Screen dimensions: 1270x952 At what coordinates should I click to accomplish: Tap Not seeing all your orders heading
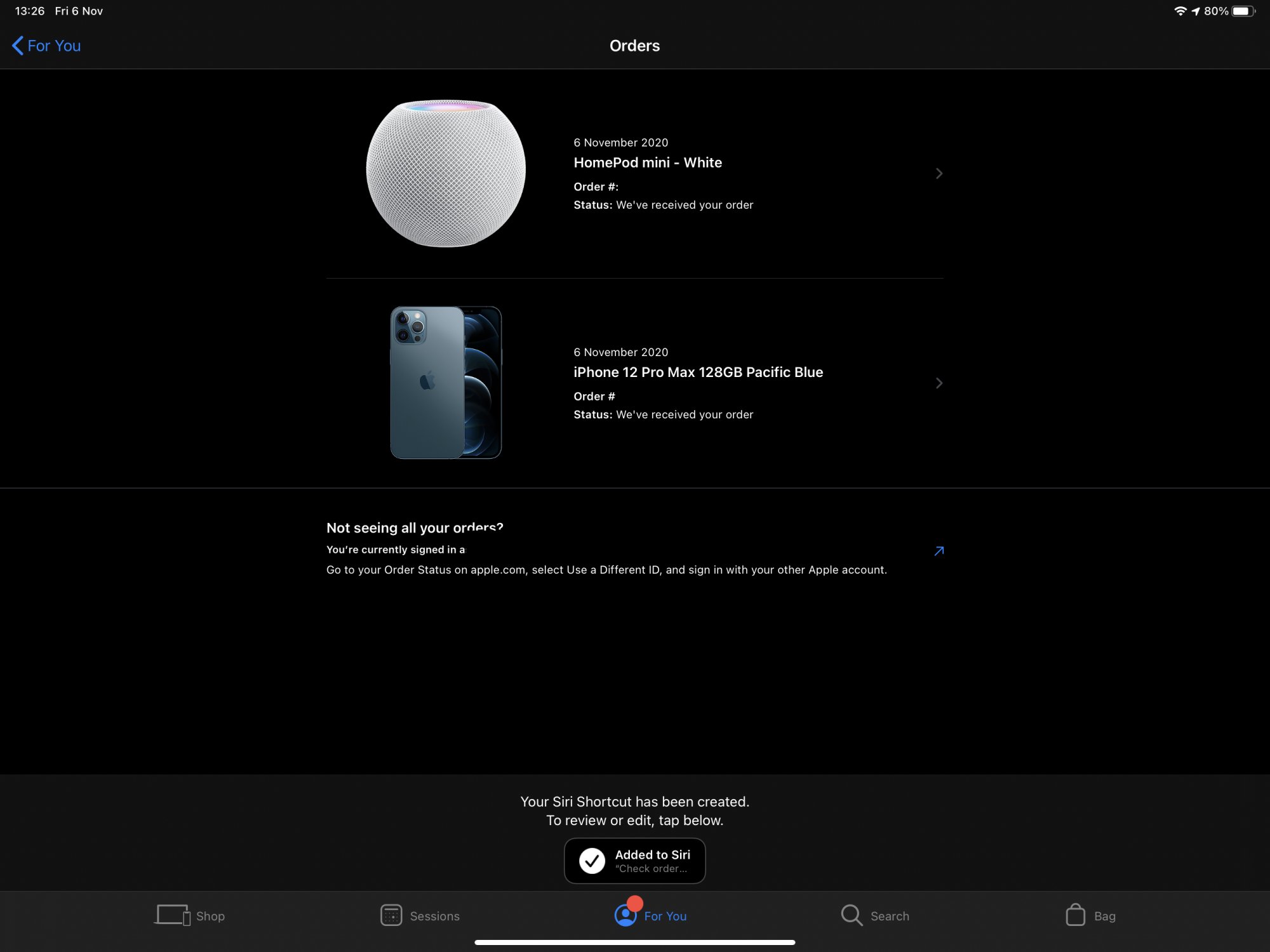(415, 527)
